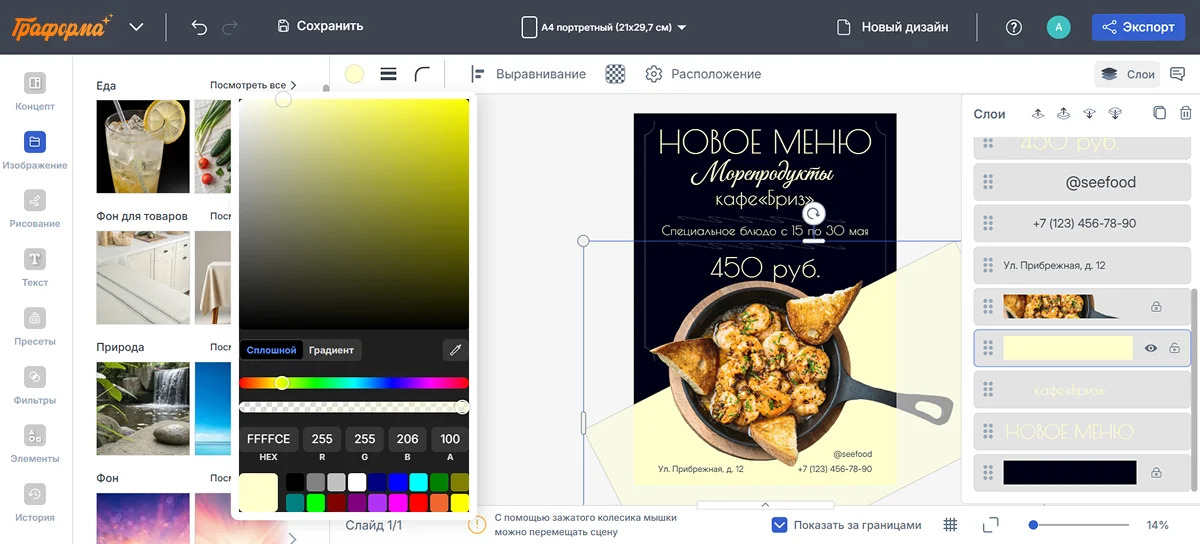Select the НОВОЕ МЕНЮ layer

pyautogui.click(x=1083, y=431)
